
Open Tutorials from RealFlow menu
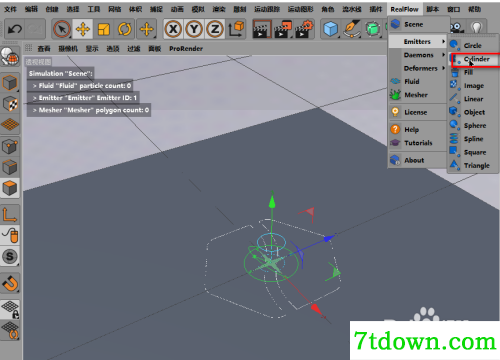coord(418,143)
